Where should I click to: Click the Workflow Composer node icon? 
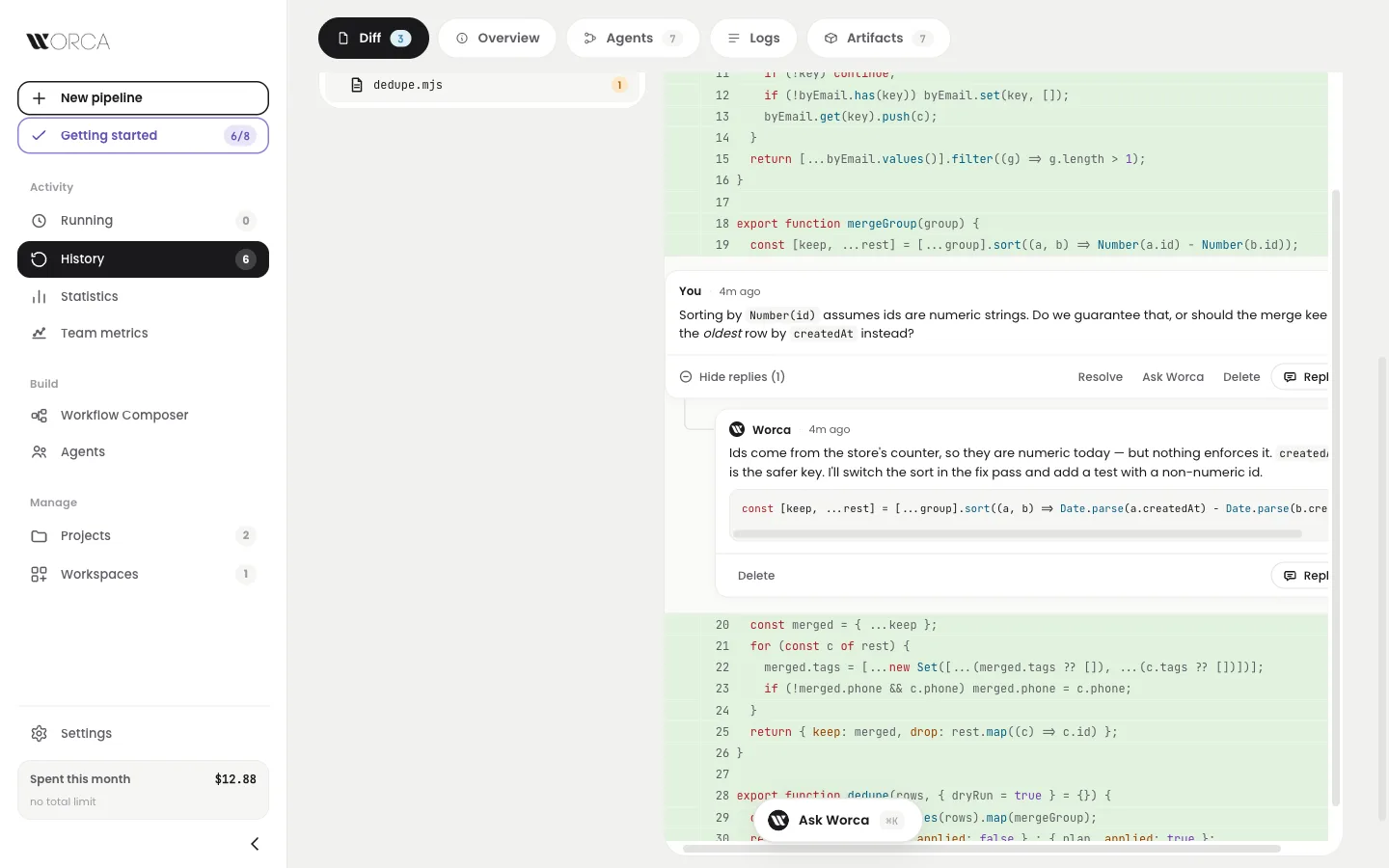pyautogui.click(x=39, y=416)
